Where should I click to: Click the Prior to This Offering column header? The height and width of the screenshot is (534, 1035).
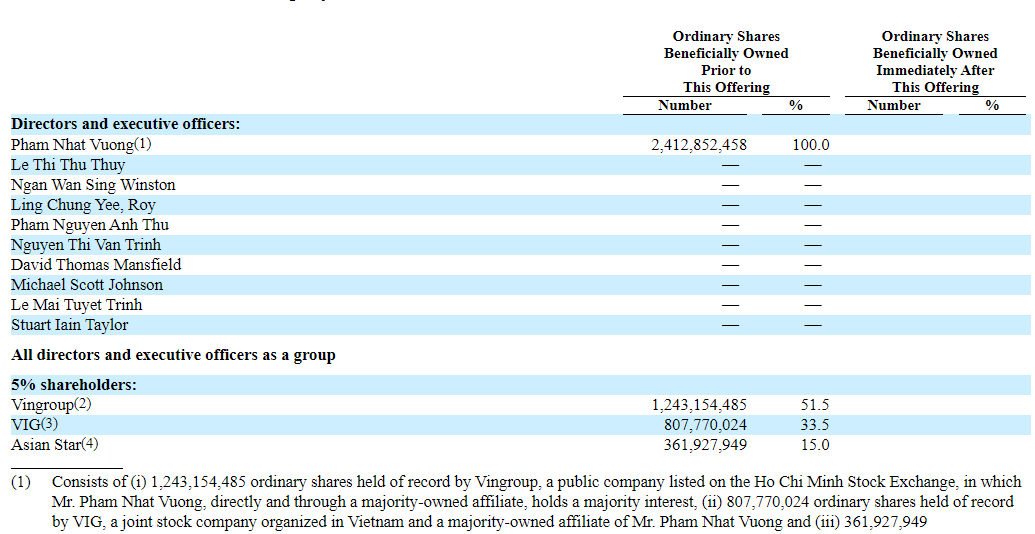pos(726,62)
